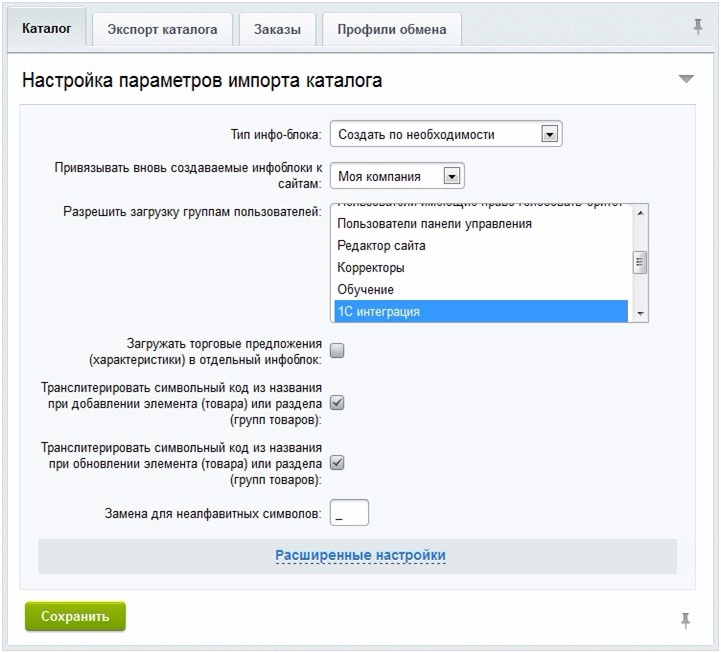
Task: Collapse the Настройка параметров импорта каталога section
Action: [x=686, y=79]
